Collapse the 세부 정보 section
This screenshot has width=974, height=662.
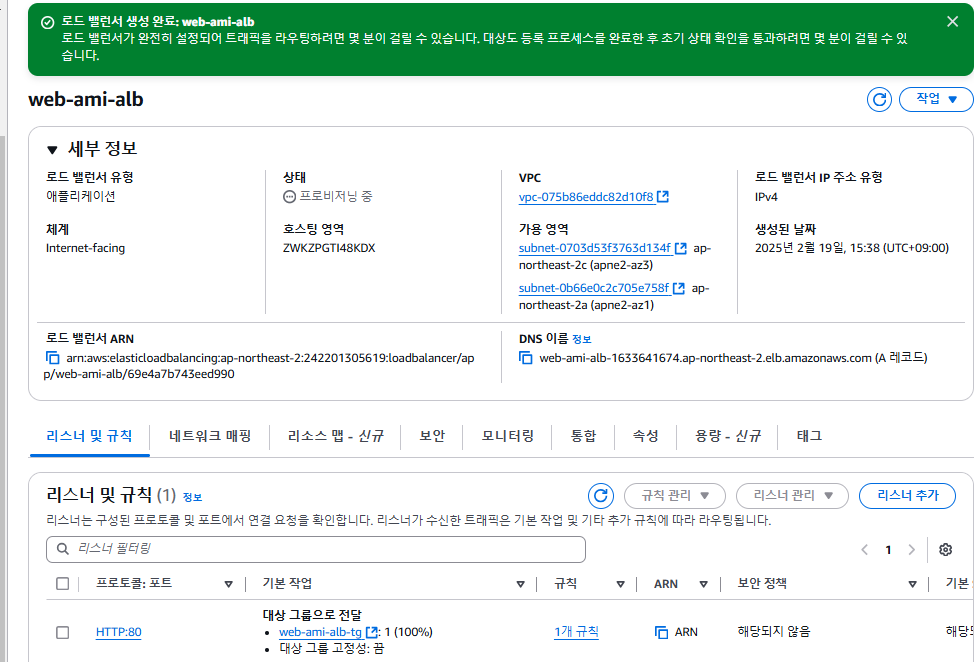[x=52, y=150]
